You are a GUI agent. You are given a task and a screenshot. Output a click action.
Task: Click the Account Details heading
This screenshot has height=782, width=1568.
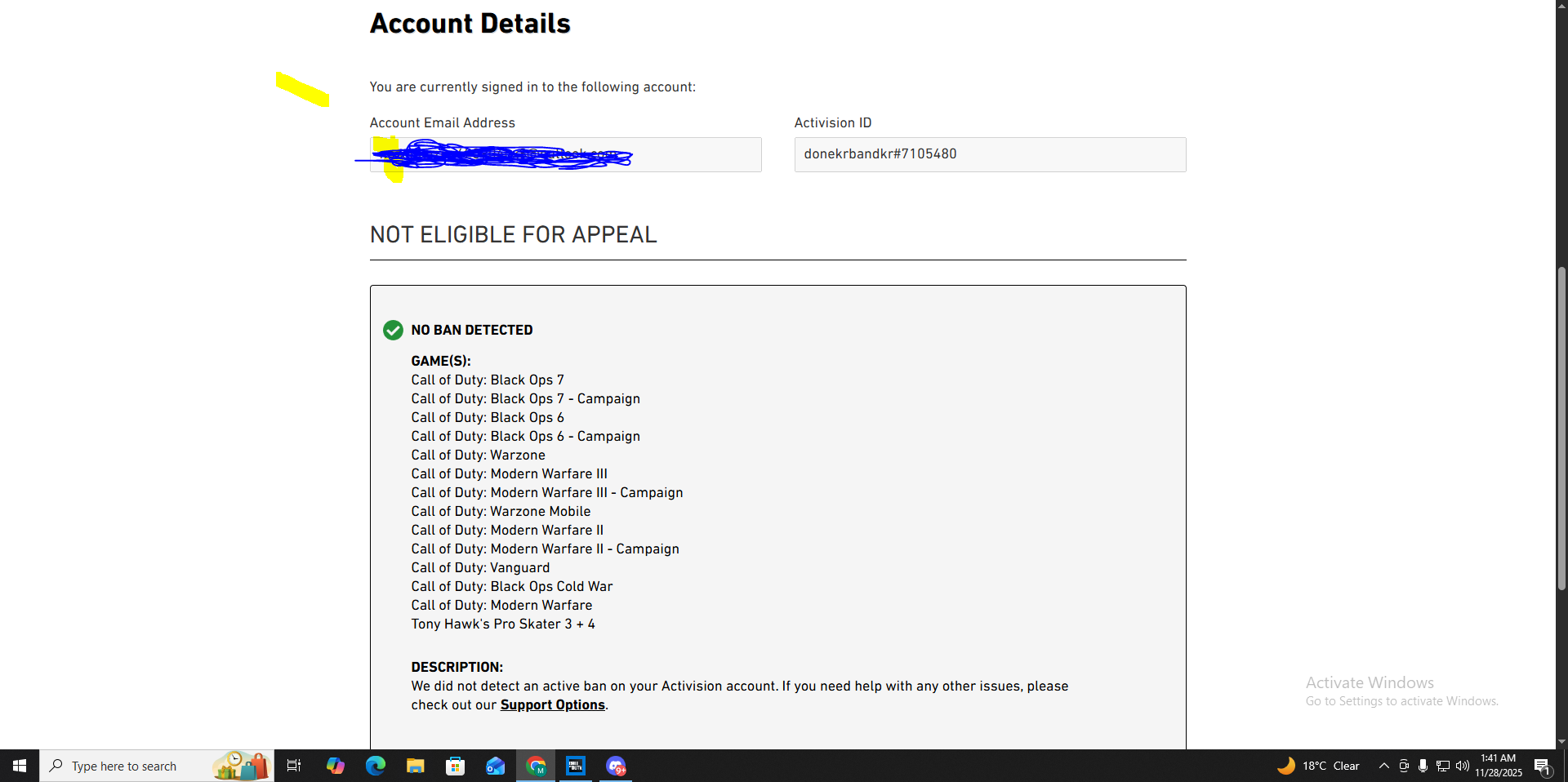tap(470, 23)
